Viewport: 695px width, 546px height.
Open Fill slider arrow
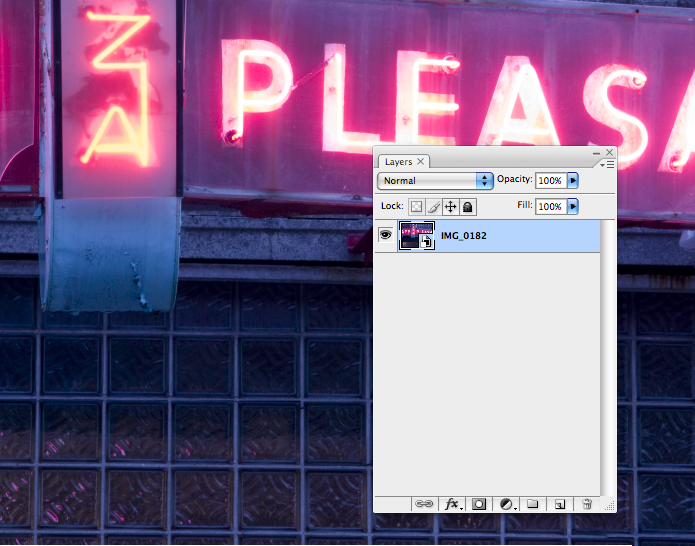(573, 207)
